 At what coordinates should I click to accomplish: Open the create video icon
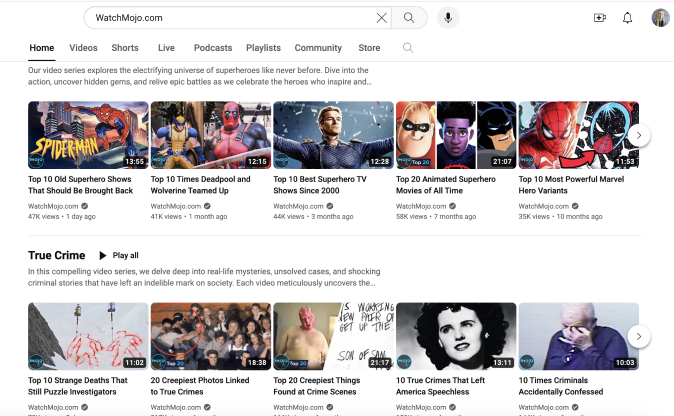pyautogui.click(x=600, y=18)
